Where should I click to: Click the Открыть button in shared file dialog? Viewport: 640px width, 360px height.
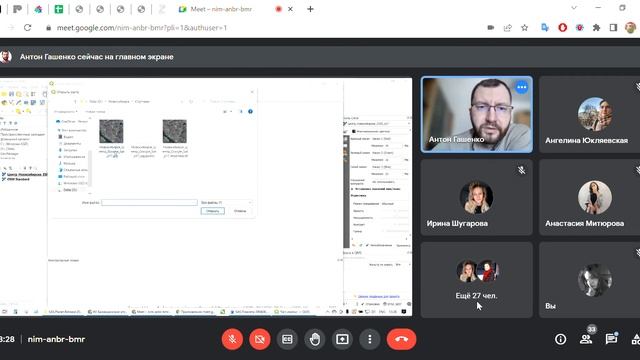pos(213,211)
